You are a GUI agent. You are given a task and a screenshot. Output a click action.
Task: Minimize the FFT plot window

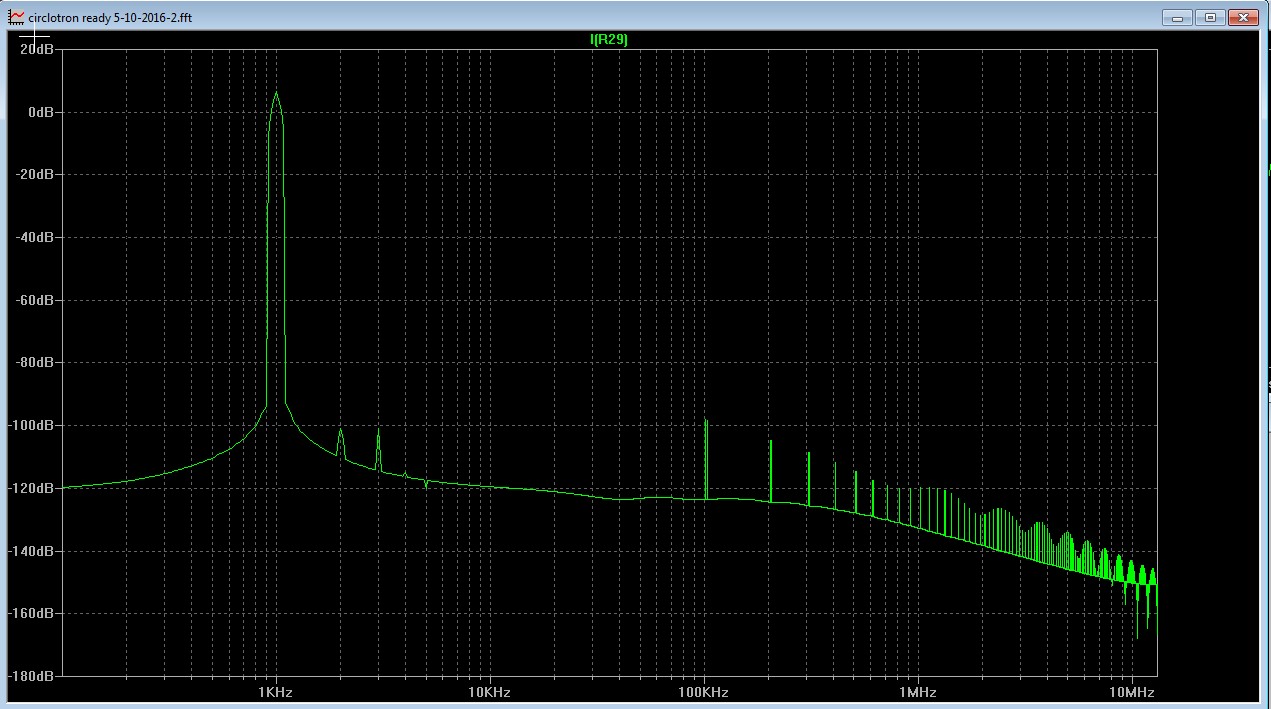coord(1180,17)
